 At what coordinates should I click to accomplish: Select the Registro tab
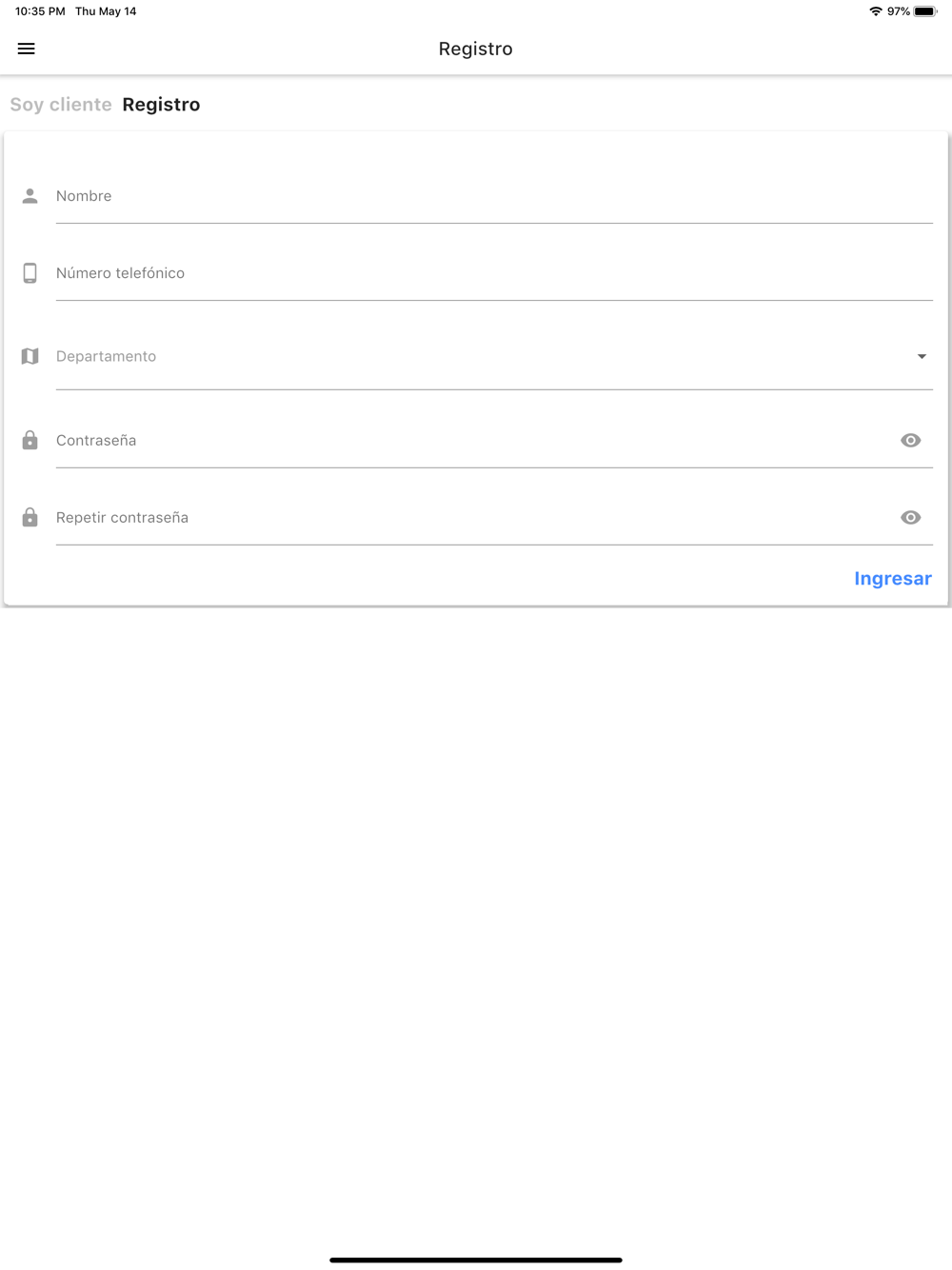161,105
